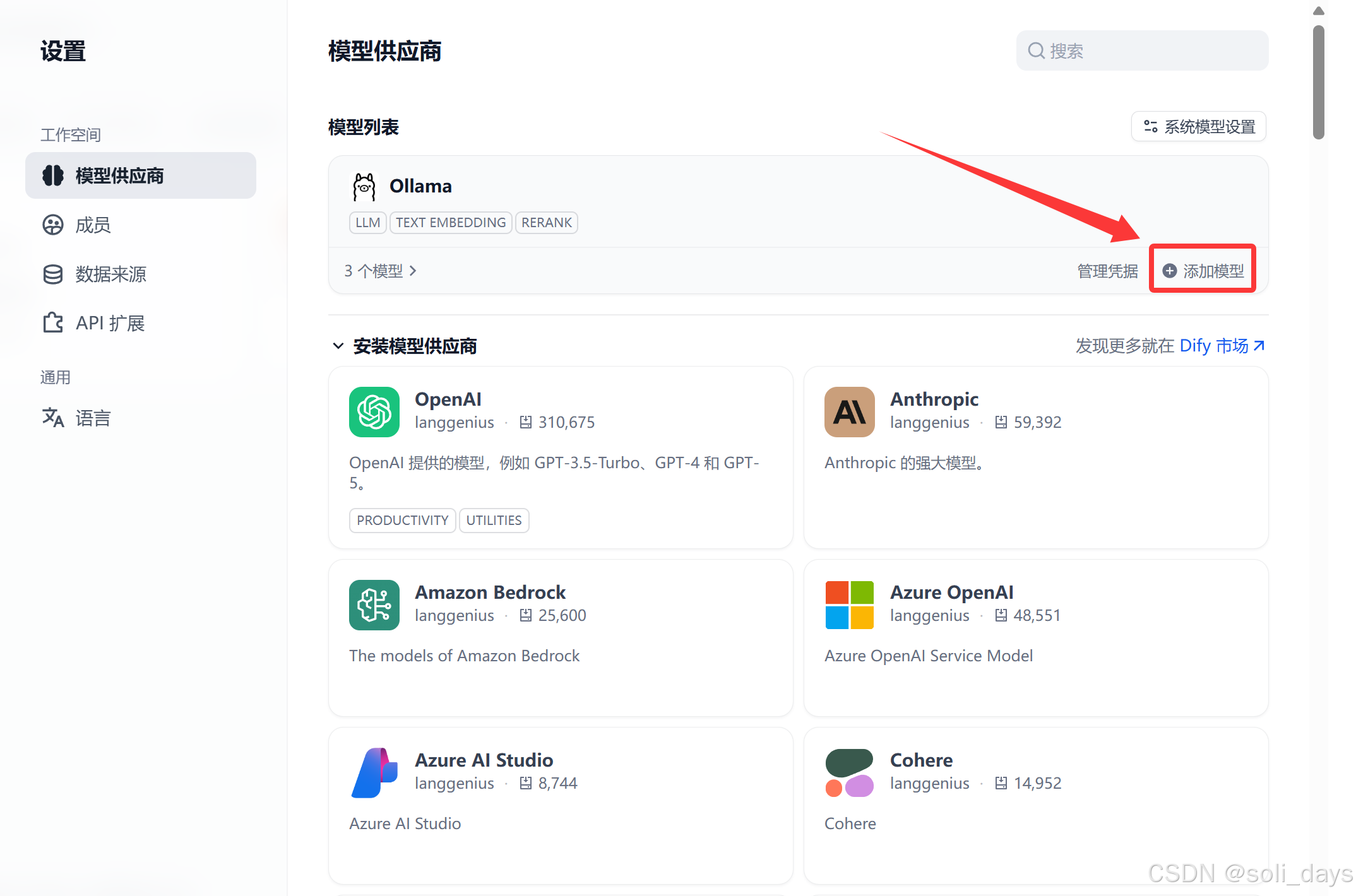The height and width of the screenshot is (896, 1356).
Task: Select the Amazon Bedrock provider title
Action: [x=490, y=592]
